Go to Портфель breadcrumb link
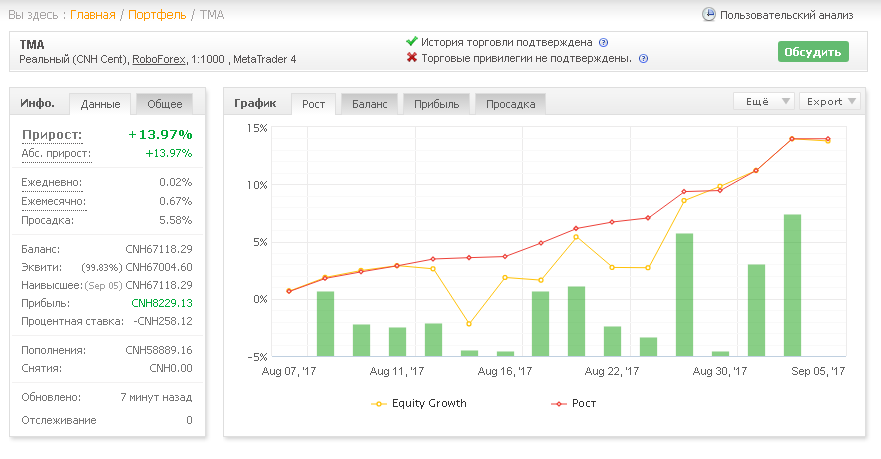 157,15
